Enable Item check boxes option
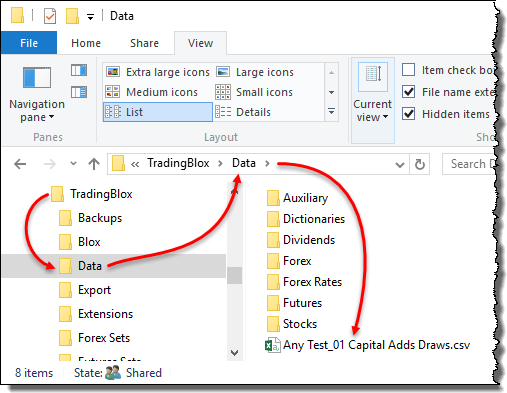Image resolution: width=507 pixels, height=393 pixels. [x=408, y=70]
